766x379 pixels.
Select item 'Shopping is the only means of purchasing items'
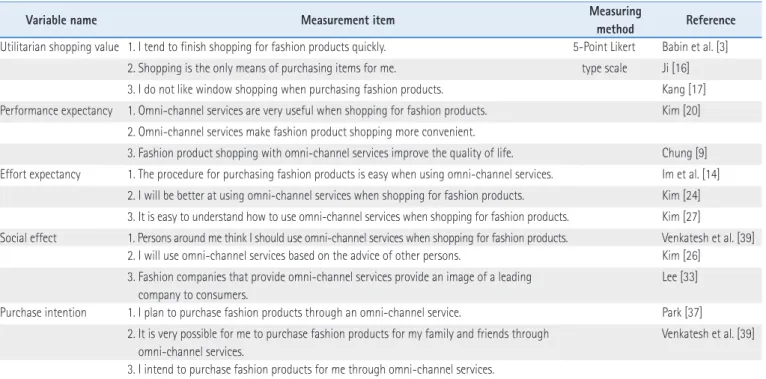(x=261, y=68)
